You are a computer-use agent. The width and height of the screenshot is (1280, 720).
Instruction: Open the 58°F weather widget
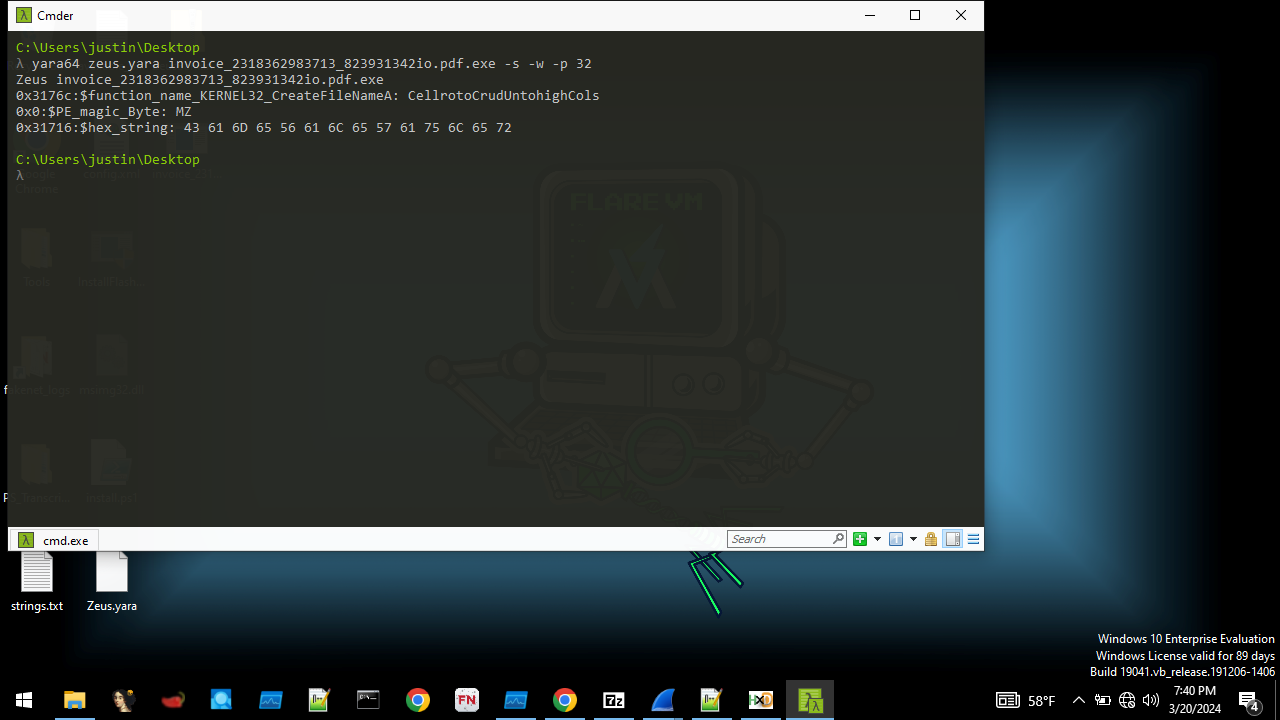[x=1026, y=700]
